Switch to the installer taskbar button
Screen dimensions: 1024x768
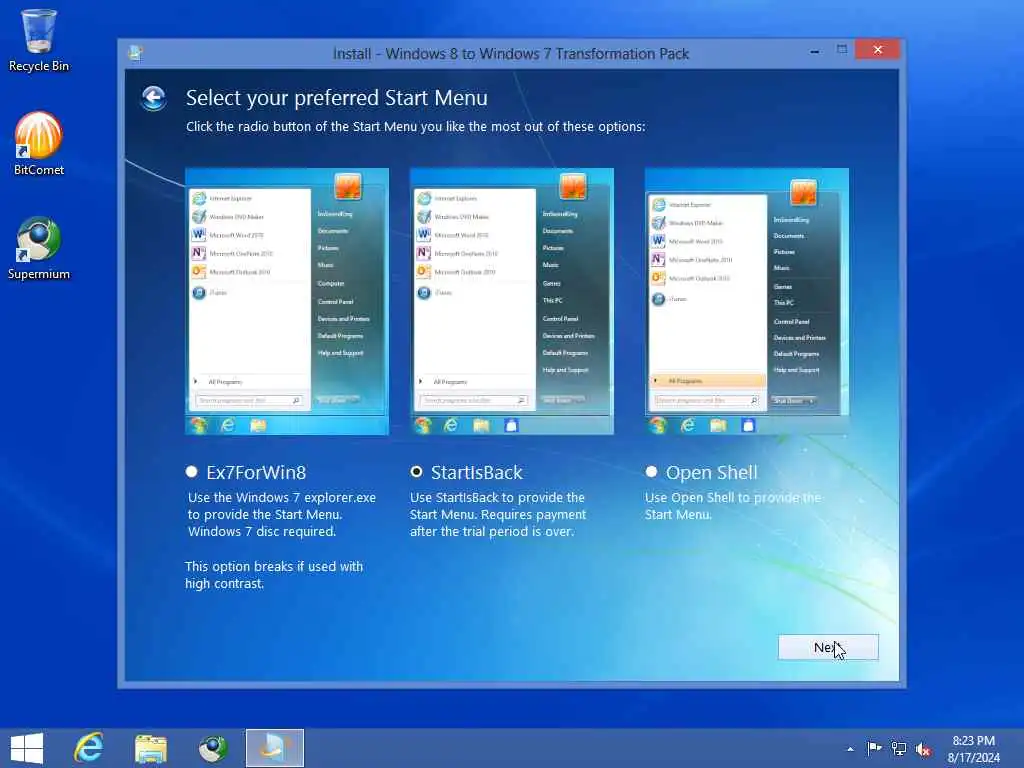(275, 748)
